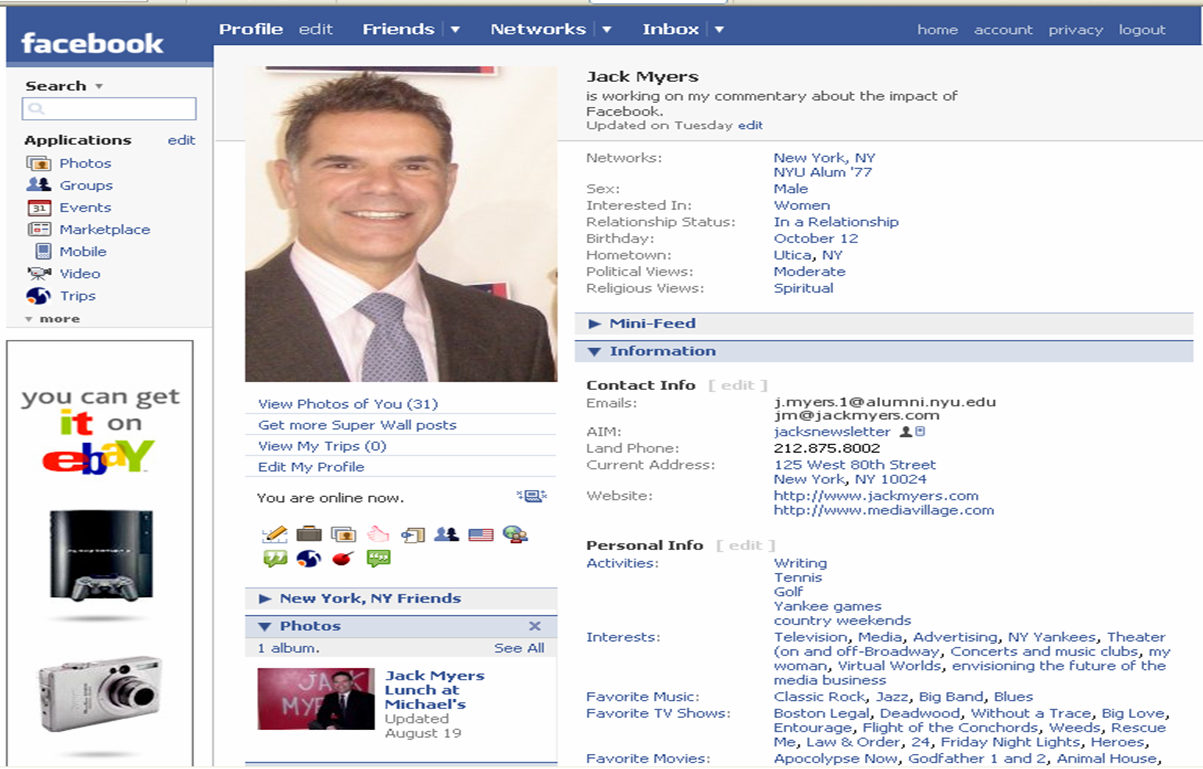The width and height of the screenshot is (1203, 769).
Task: Select the briefcase icon under online status
Action: 307,534
